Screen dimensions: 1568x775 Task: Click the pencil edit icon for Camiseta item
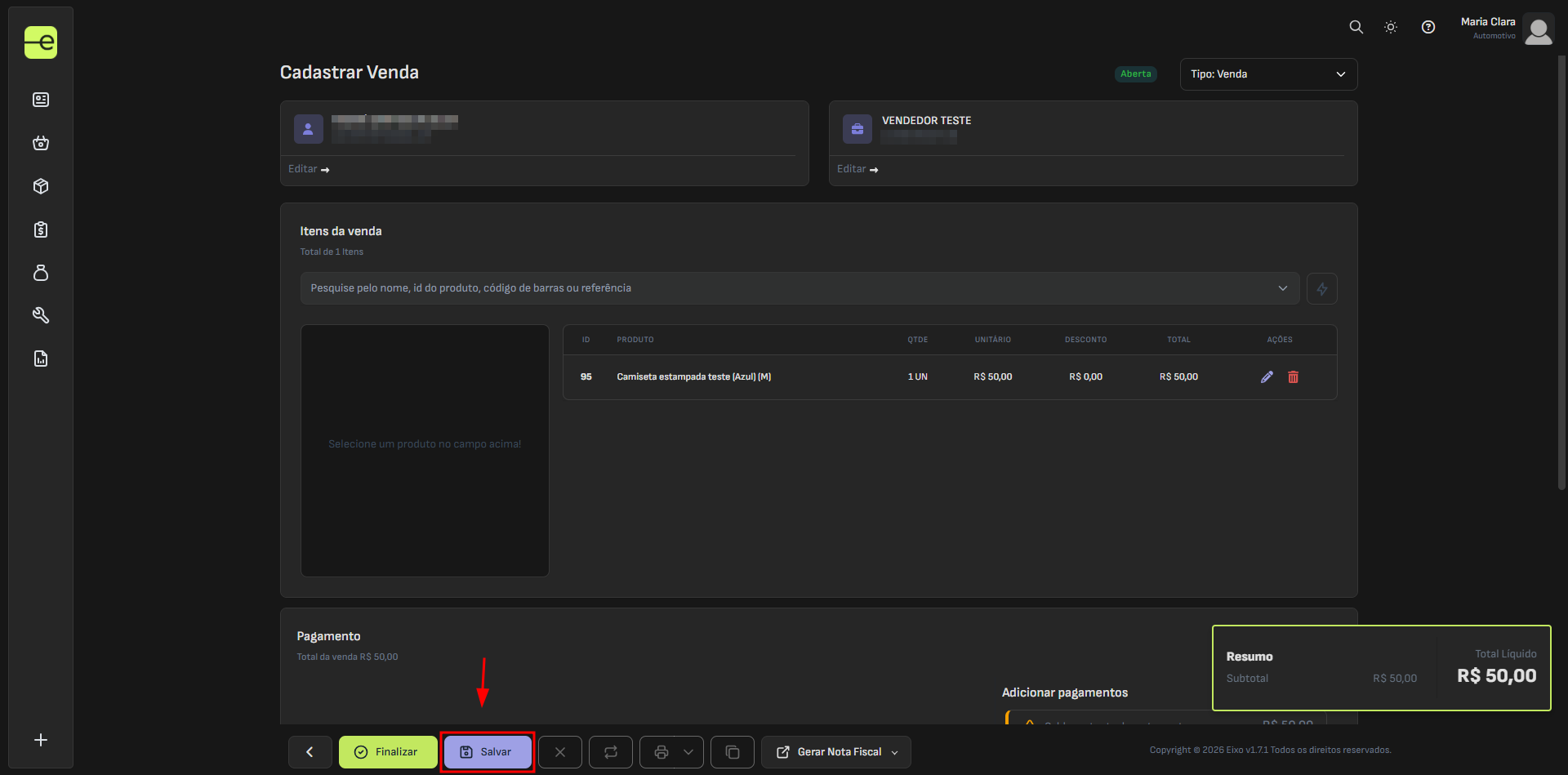point(1267,376)
